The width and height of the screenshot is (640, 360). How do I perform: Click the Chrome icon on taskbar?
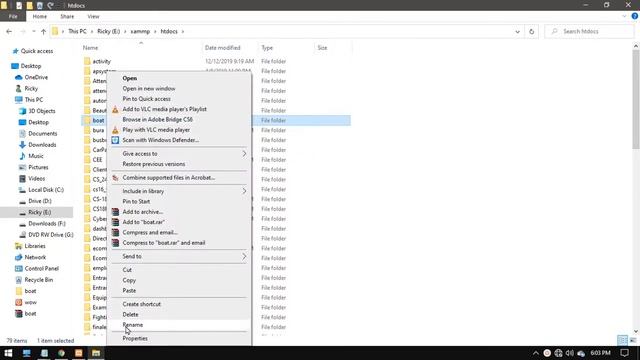tap(61, 353)
